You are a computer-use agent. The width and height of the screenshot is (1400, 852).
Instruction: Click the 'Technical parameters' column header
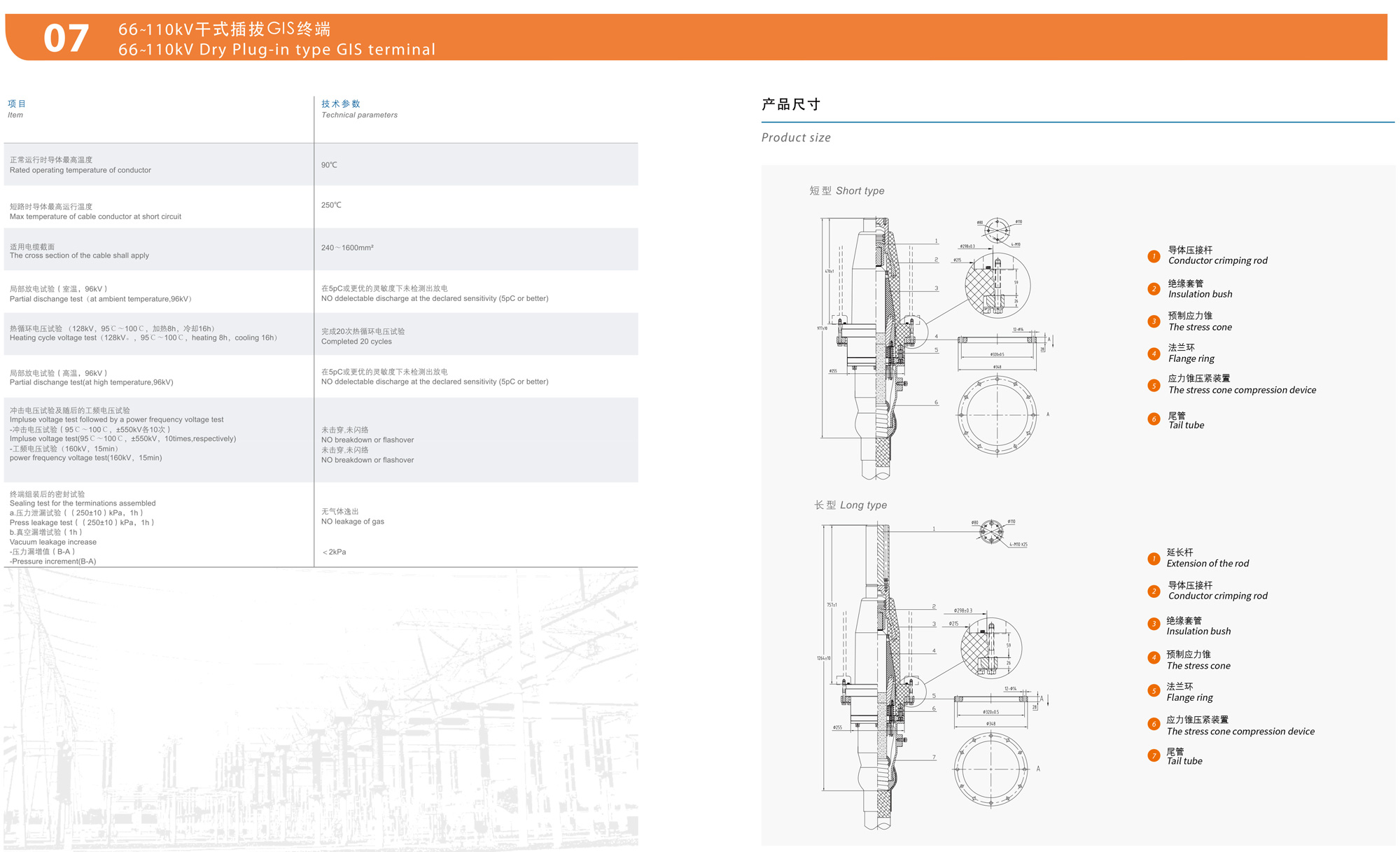[x=359, y=115]
